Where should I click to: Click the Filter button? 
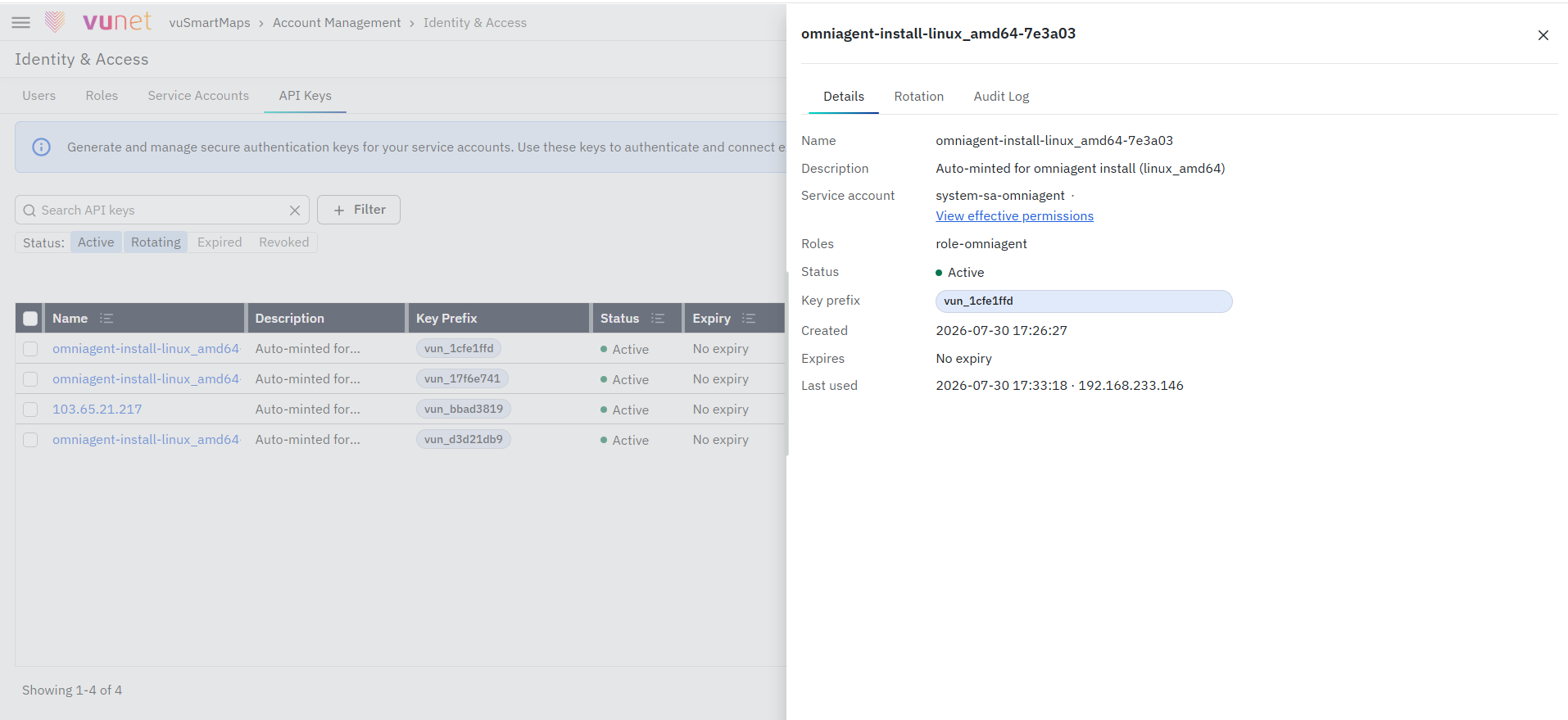click(359, 210)
